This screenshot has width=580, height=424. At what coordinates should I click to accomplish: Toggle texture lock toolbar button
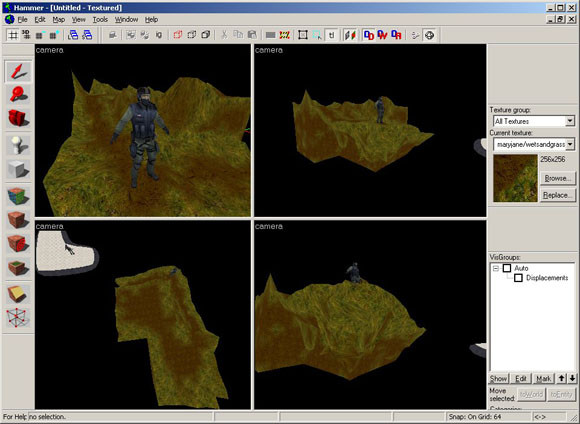pos(331,35)
